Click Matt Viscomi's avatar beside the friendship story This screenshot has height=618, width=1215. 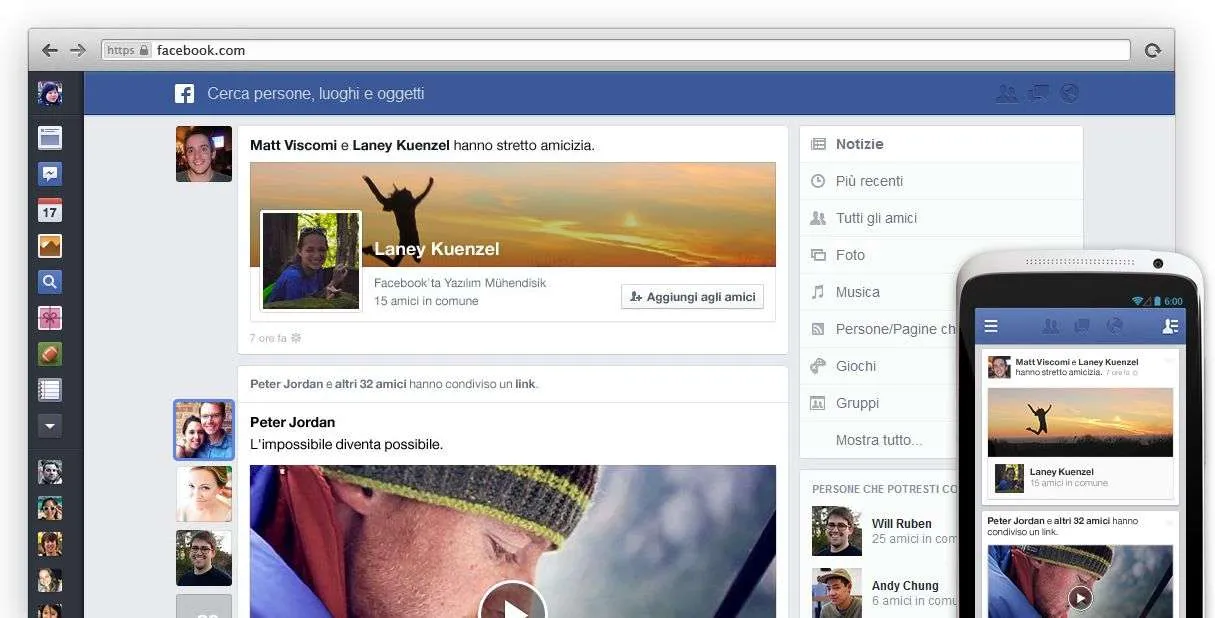click(x=204, y=154)
